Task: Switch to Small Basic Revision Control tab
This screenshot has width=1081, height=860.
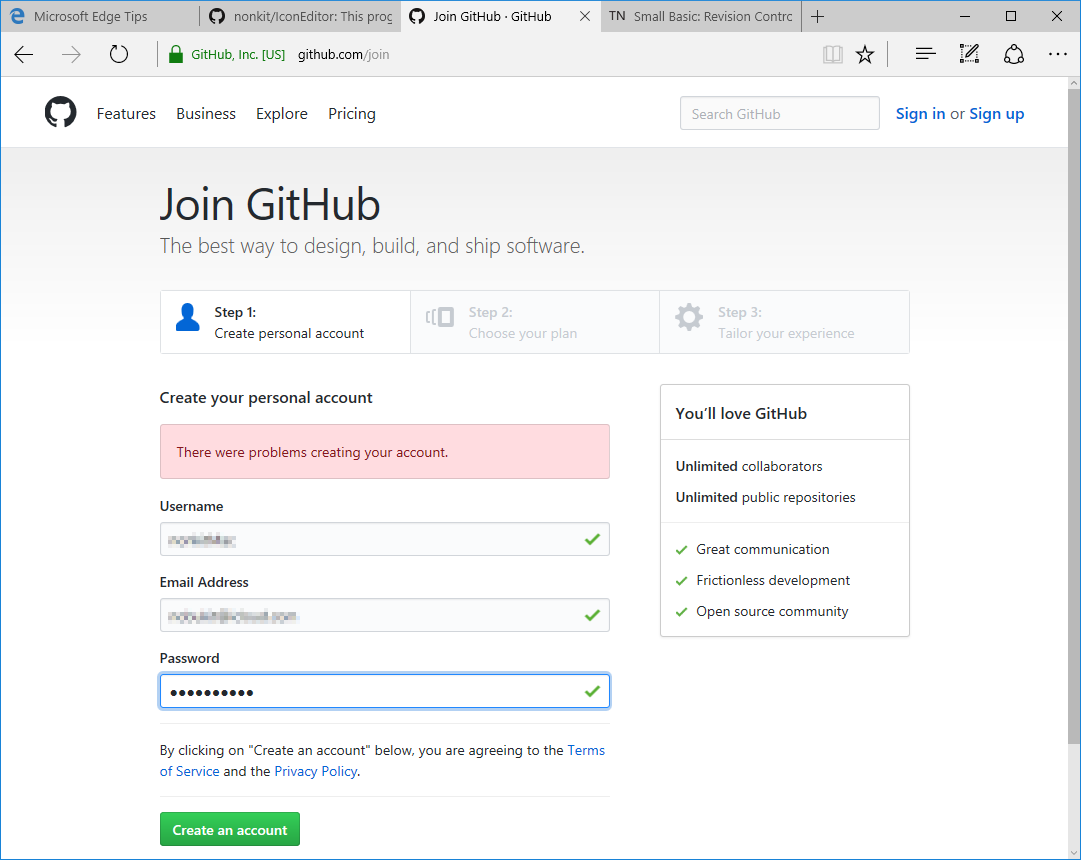Action: coord(701,17)
